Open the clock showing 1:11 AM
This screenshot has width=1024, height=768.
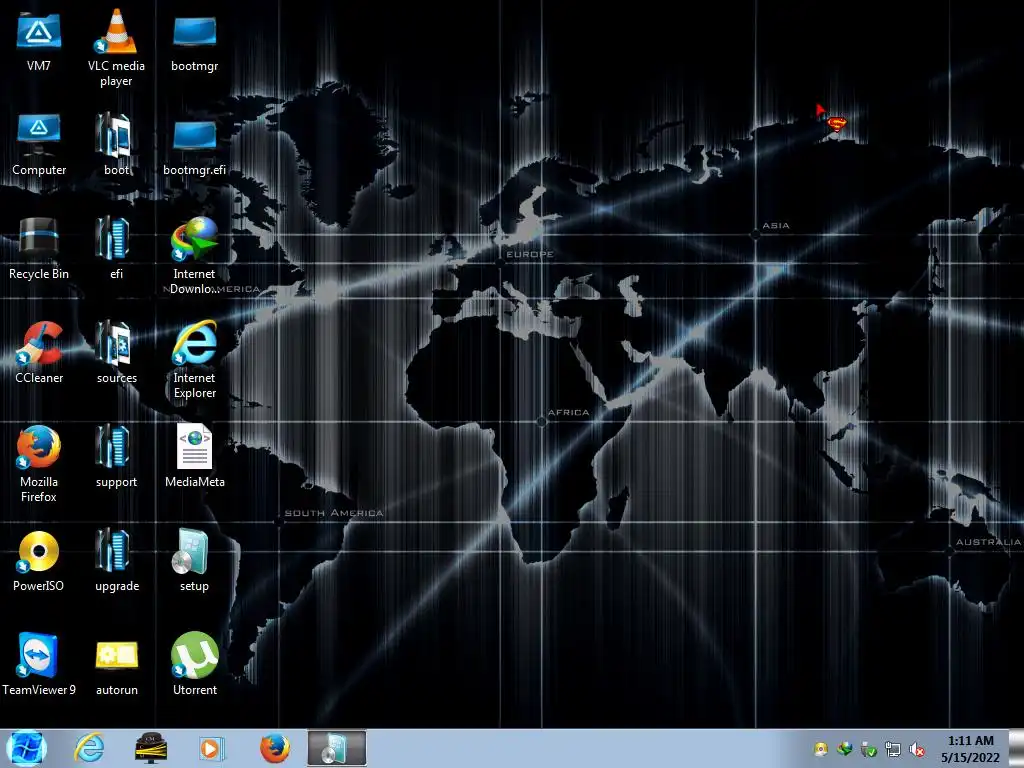(x=970, y=748)
